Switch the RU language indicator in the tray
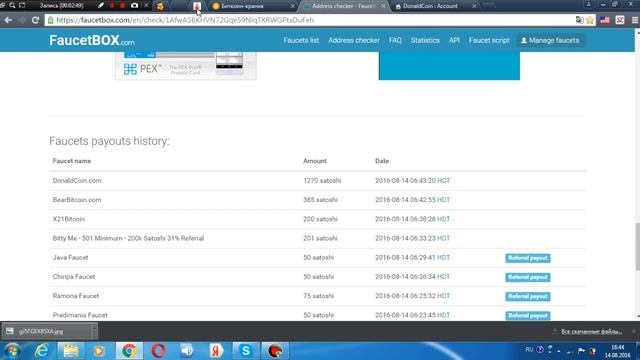 pyautogui.click(x=529, y=350)
